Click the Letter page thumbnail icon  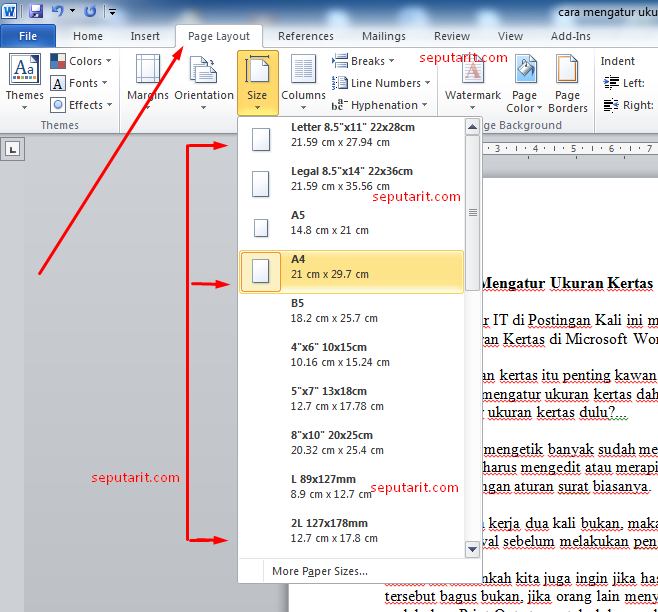(x=261, y=139)
